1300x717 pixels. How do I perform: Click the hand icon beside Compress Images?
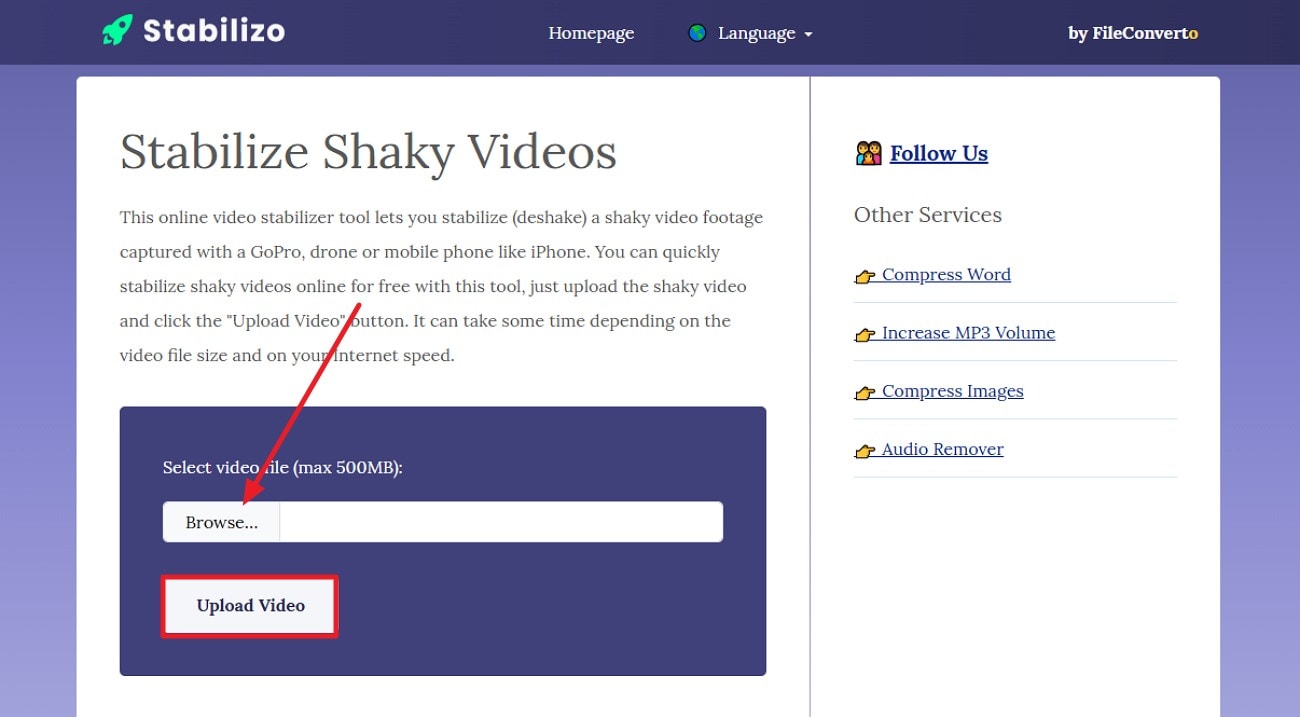click(864, 393)
